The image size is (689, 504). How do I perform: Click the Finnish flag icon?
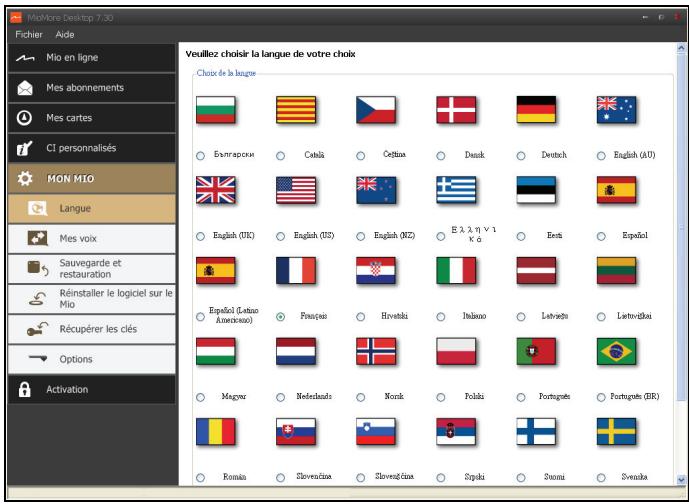point(536,431)
